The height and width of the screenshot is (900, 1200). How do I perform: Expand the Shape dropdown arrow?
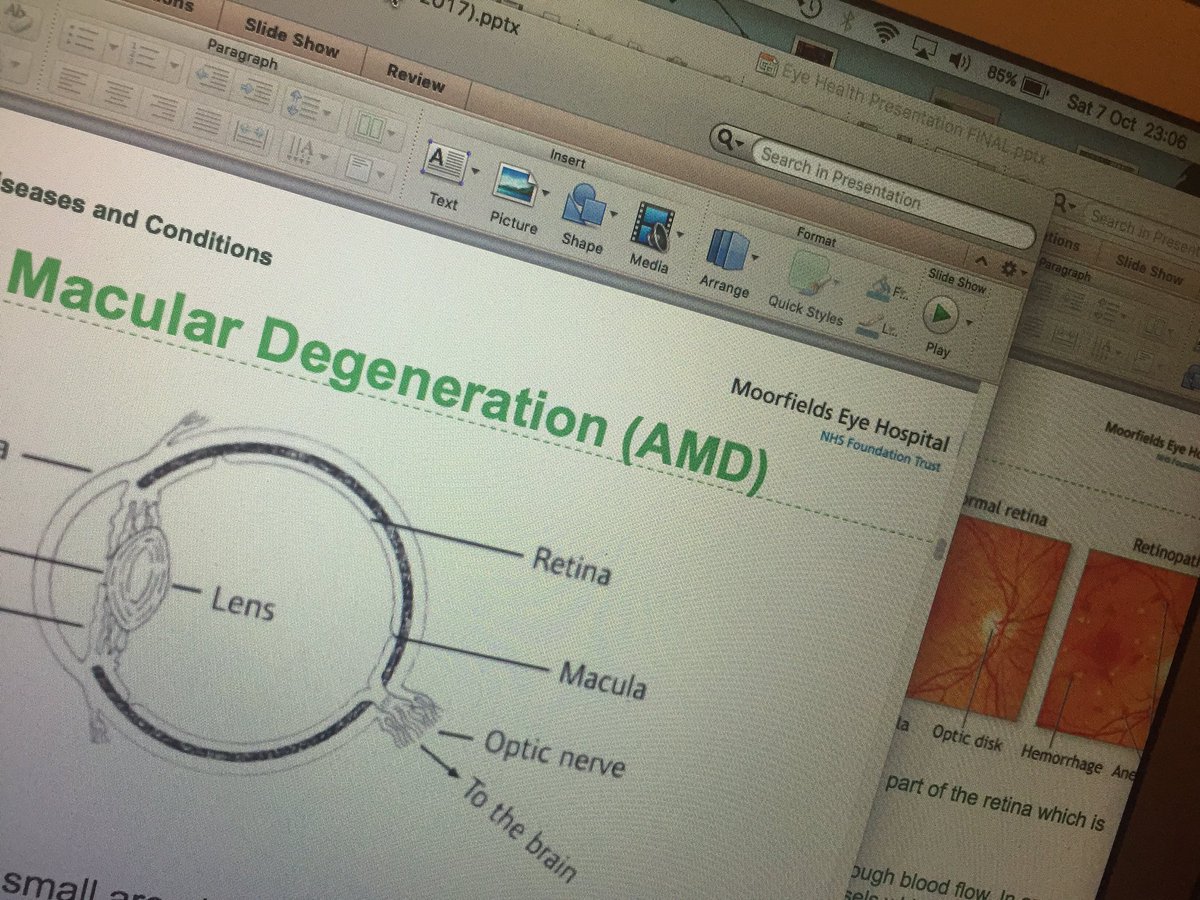click(613, 212)
